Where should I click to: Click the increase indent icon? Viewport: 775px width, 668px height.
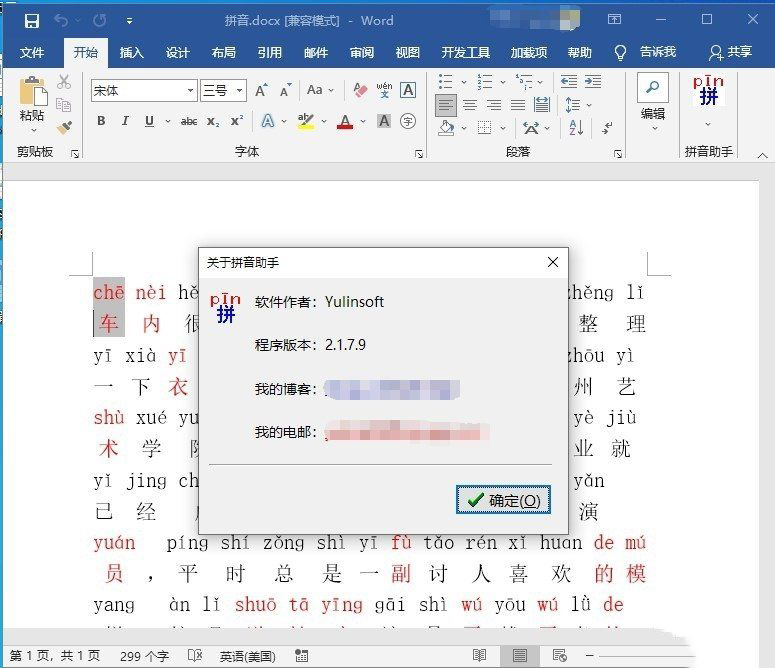pos(593,82)
